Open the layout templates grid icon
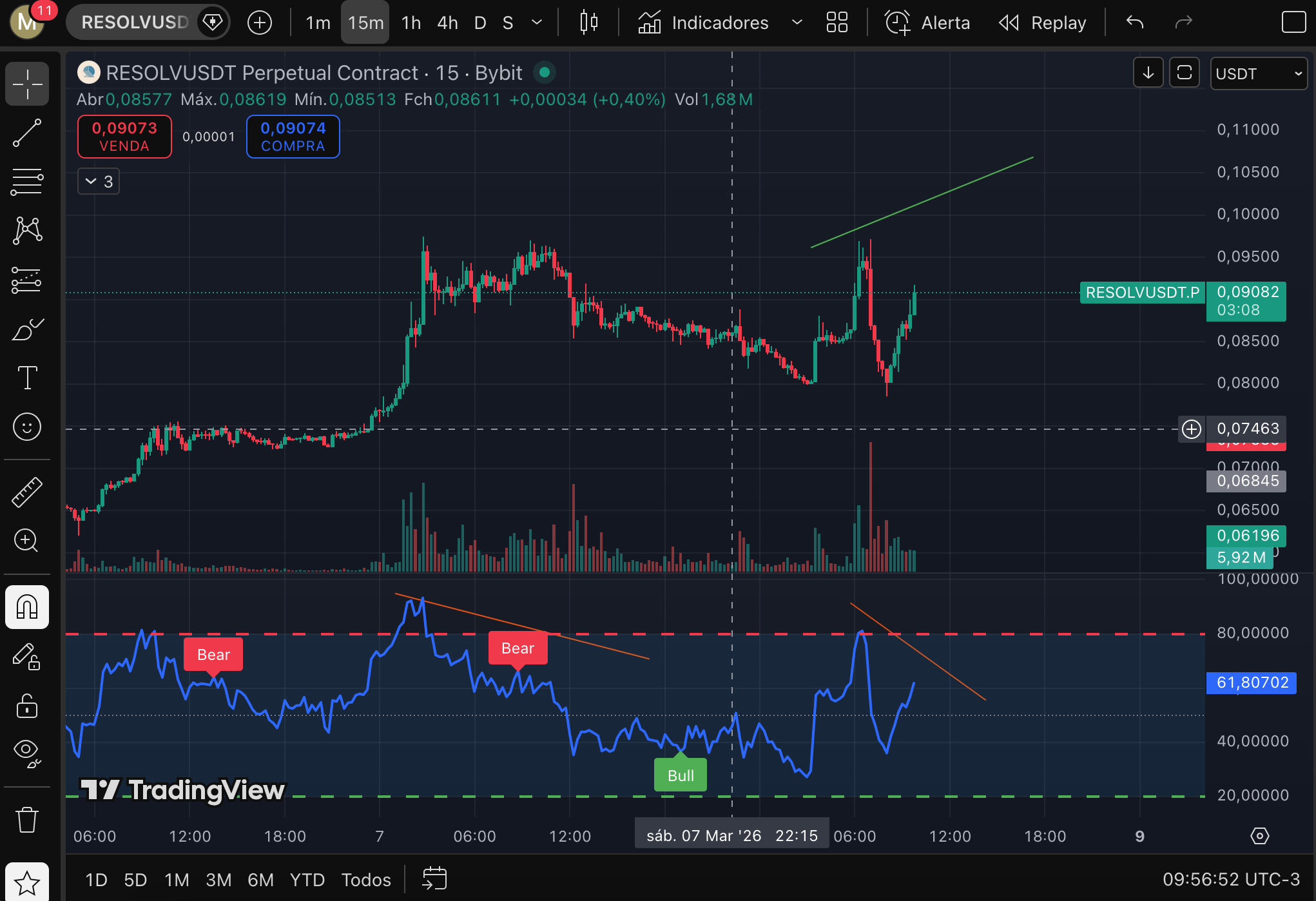1316x901 pixels. point(837,23)
